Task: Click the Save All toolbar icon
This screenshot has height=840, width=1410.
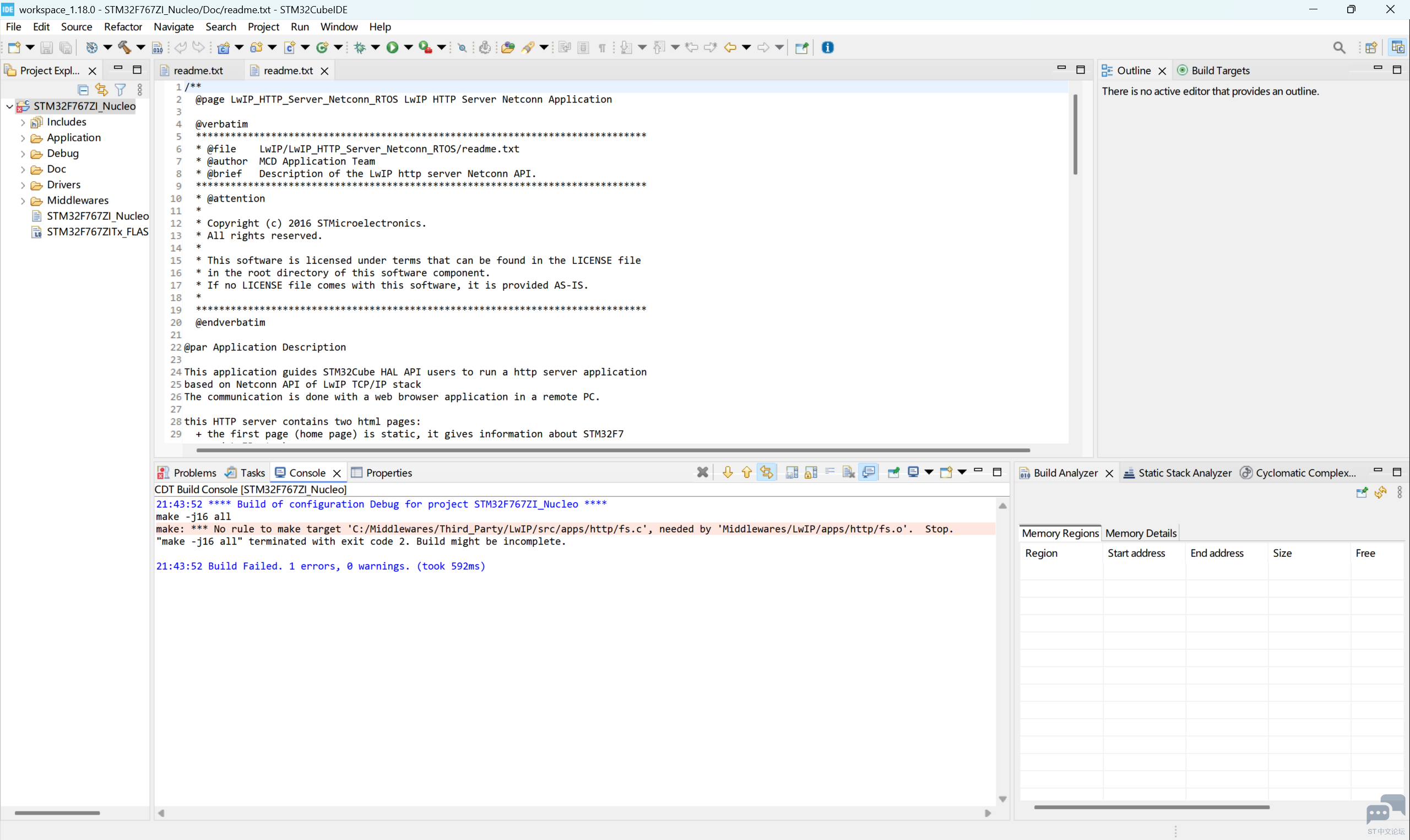Action: pyautogui.click(x=66, y=47)
